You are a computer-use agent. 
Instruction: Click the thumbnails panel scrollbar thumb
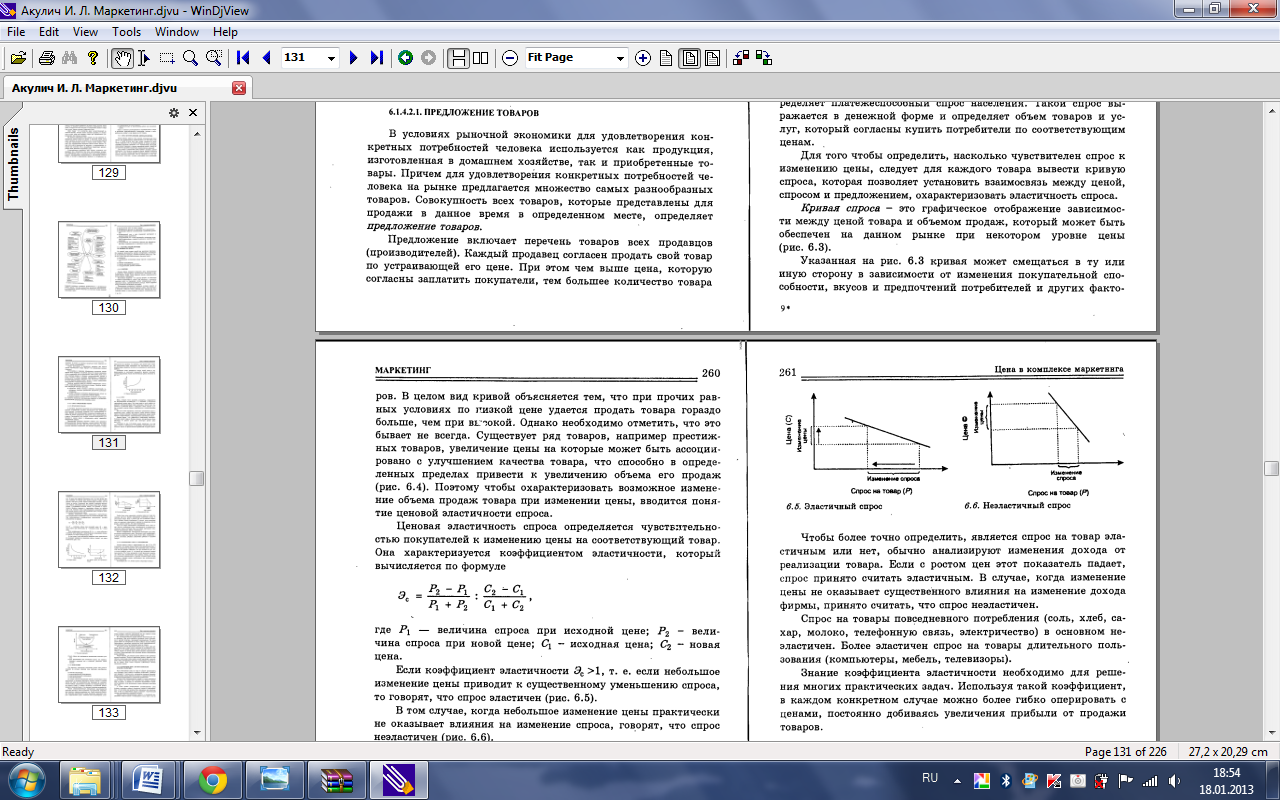tap(197, 478)
